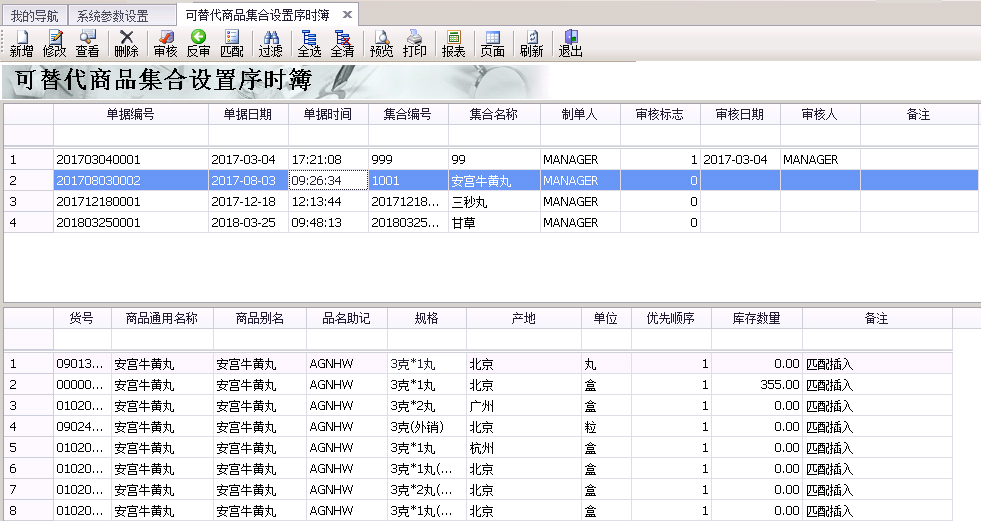Click the 删除 (delete) toolbar icon

[x=126, y=44]
